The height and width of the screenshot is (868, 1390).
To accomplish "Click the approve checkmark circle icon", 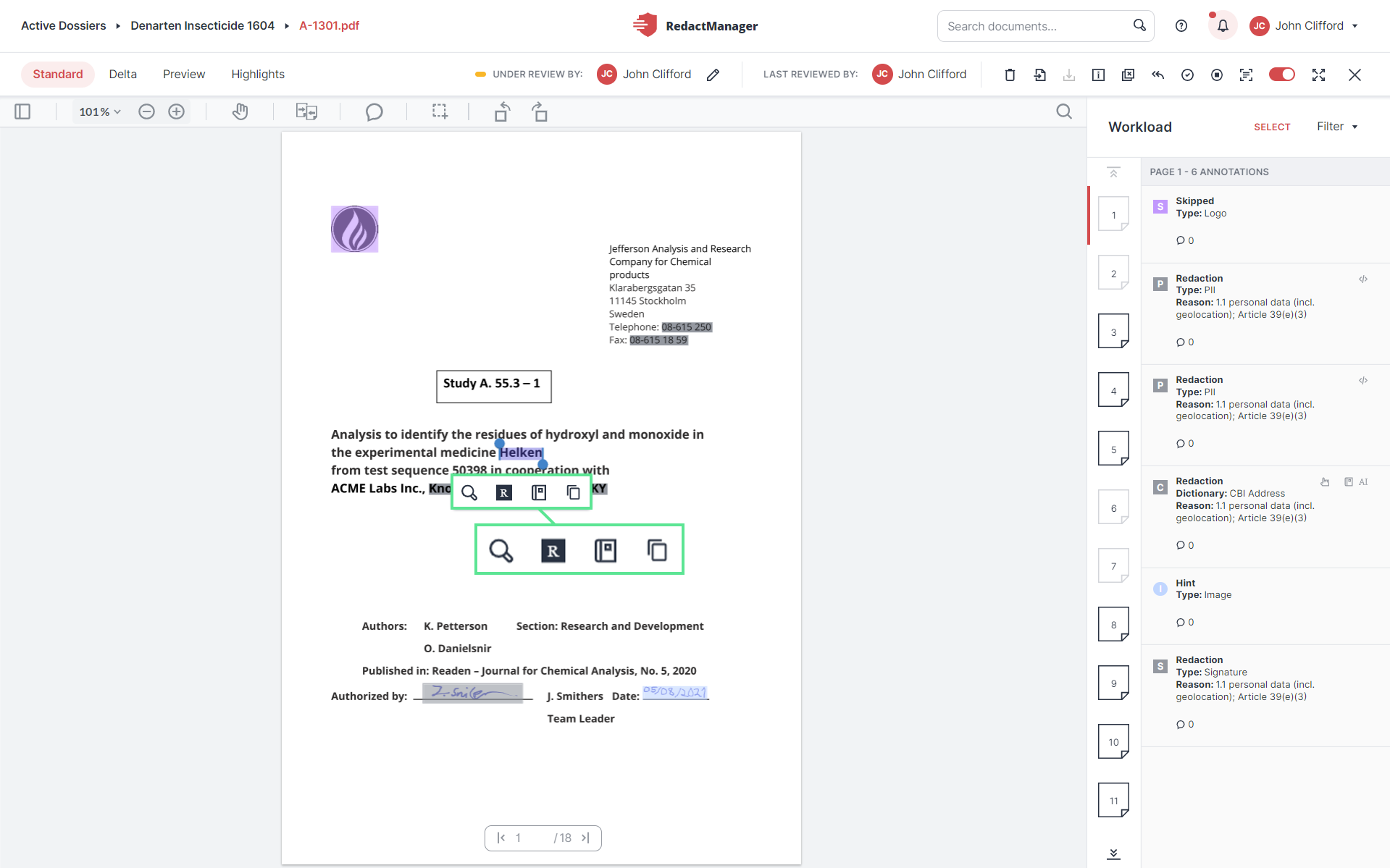I will pos(1187,75).
